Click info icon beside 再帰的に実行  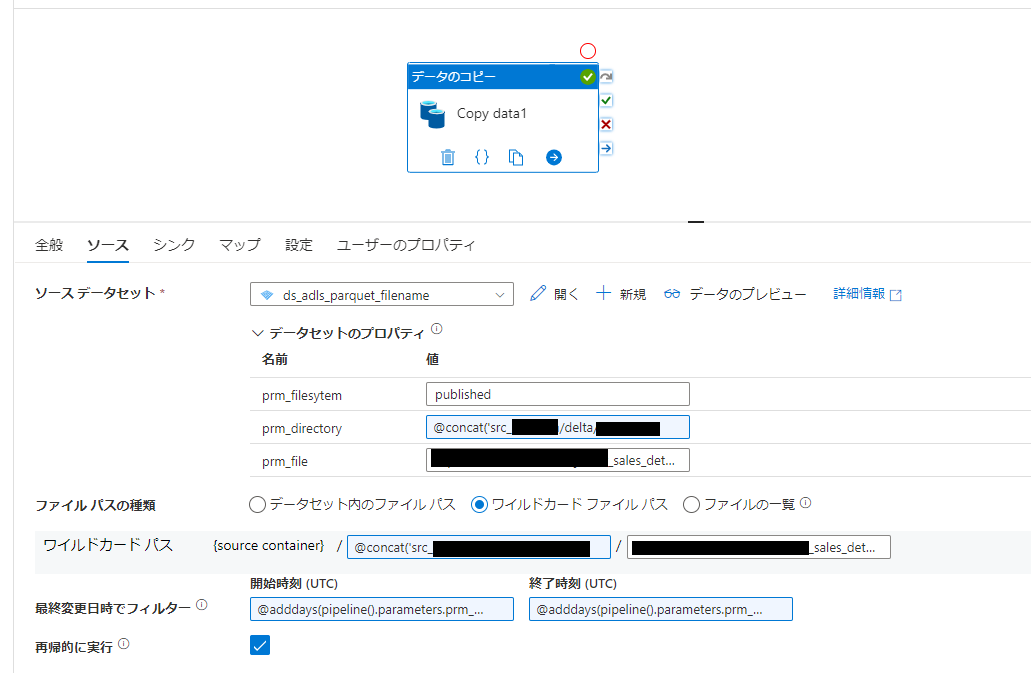pyautogui.click(x=124, y=644)
